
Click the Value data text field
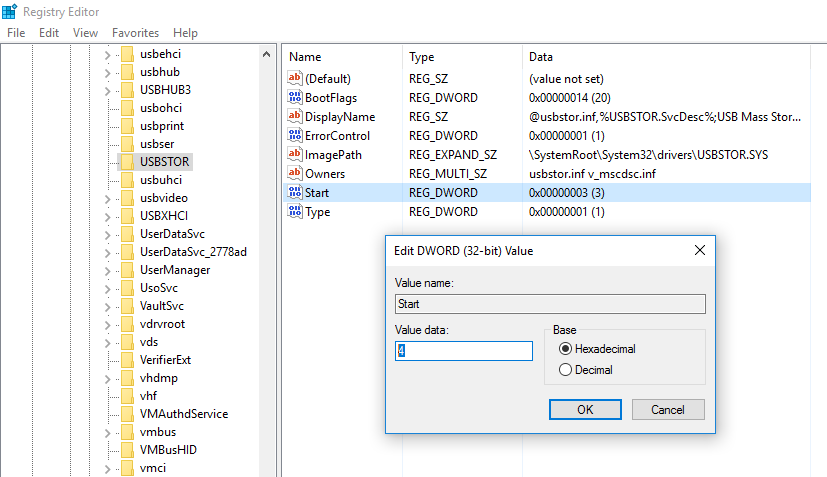(x=464, y=351)
